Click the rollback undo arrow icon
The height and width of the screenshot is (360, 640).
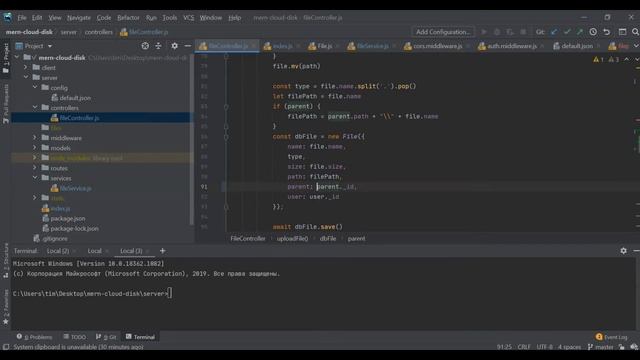point(607,32)
